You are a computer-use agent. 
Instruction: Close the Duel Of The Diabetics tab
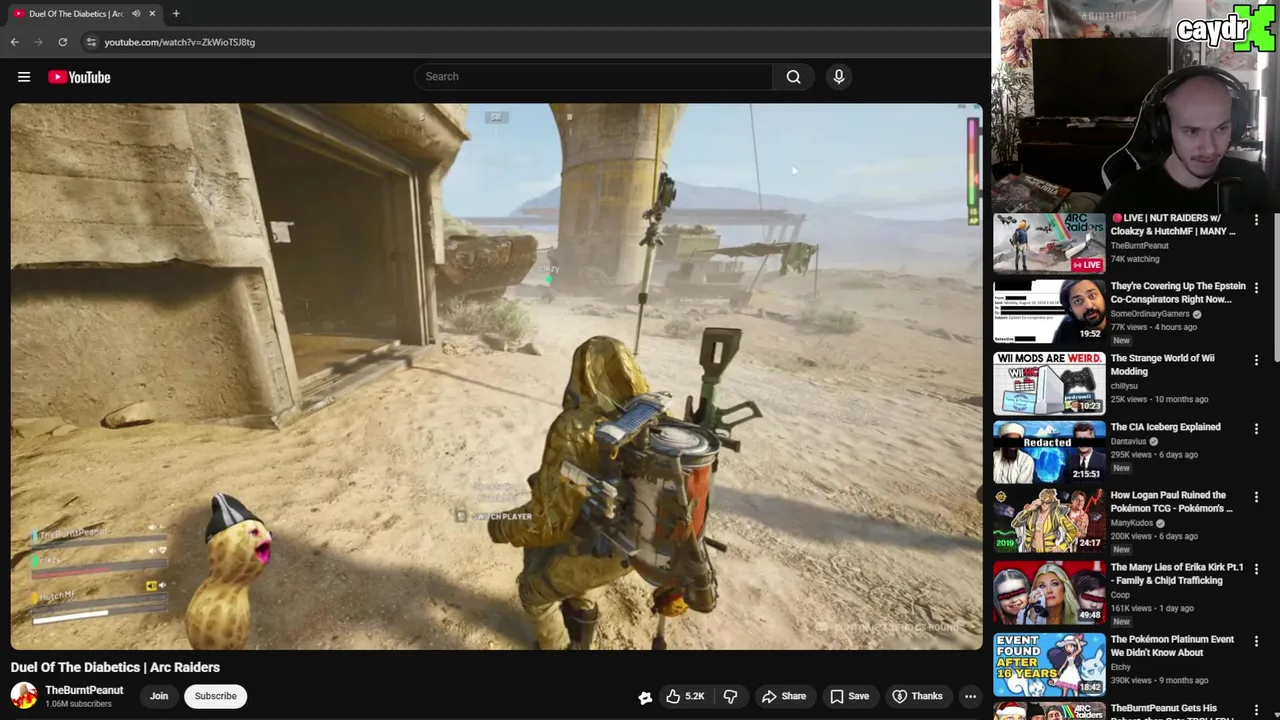[152, 14]
